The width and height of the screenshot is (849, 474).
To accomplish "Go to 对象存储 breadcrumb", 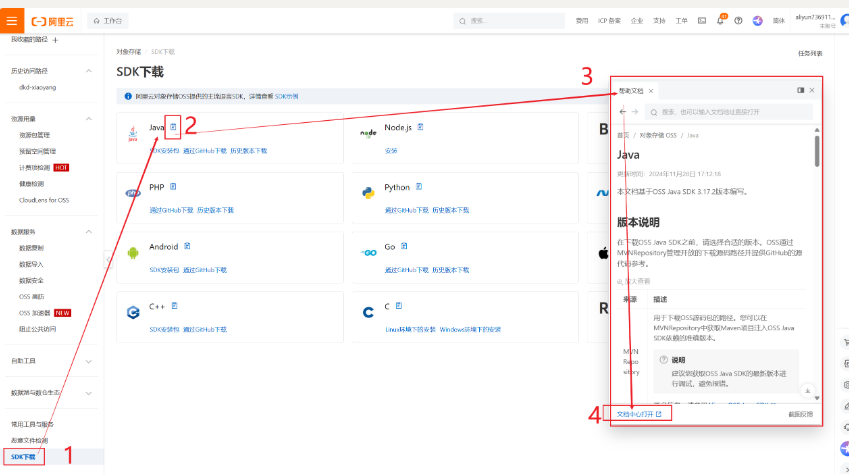I will 128,52.
